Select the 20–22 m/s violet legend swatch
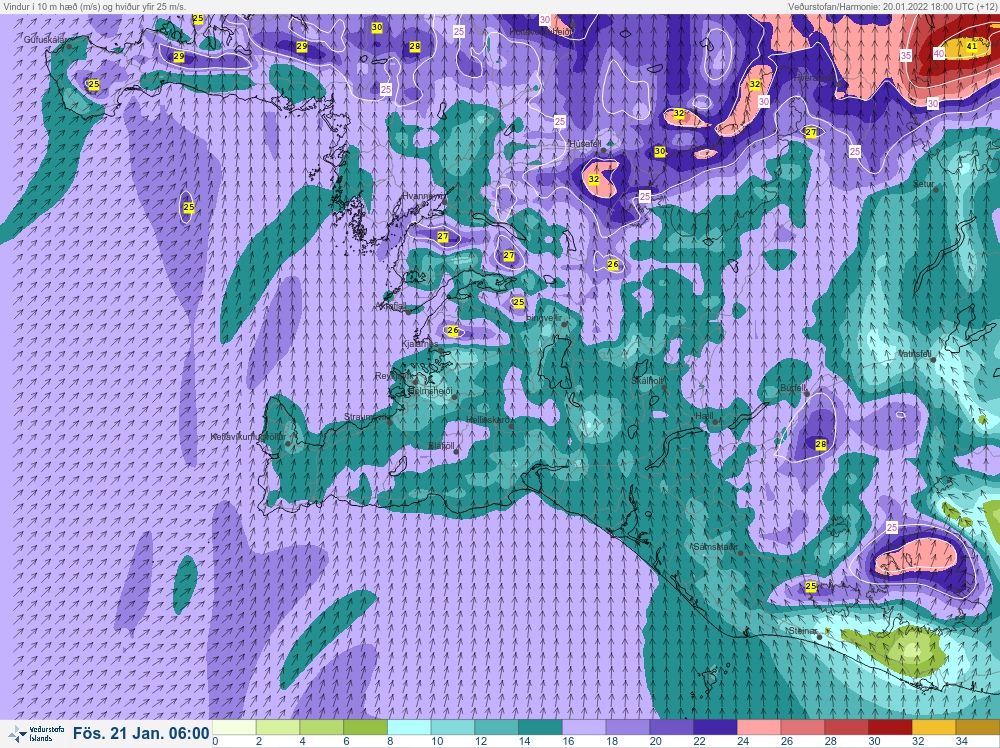Image resolution: width=1000 pixels, height=748 pixels. (671, 728)
